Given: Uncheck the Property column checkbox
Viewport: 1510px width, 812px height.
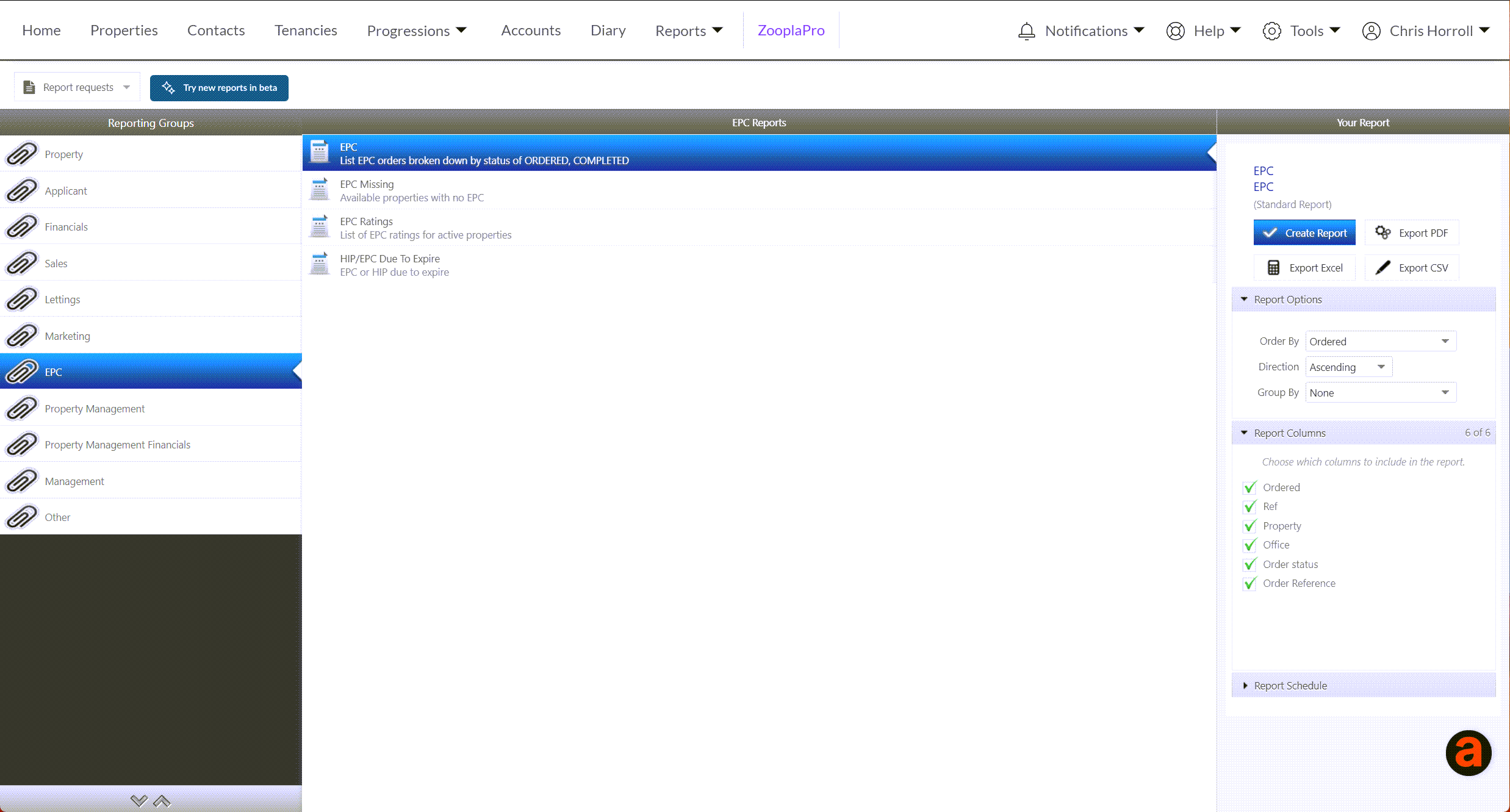Looking at the screenshot, I should pos(1249,526).
